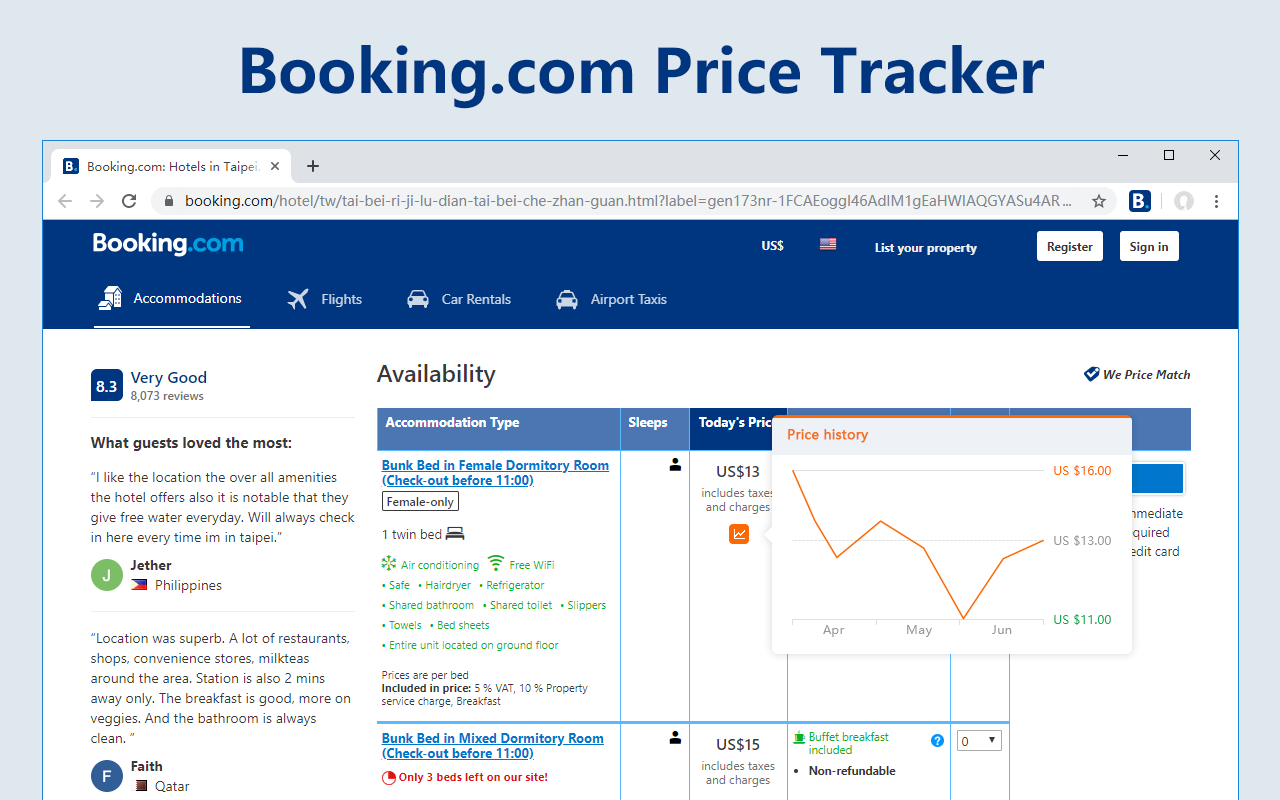This screenshot has width=1280, height=800.
Task: Open the browser three-dot menu
Action: pyautogui.click(x=1216, y=201)
